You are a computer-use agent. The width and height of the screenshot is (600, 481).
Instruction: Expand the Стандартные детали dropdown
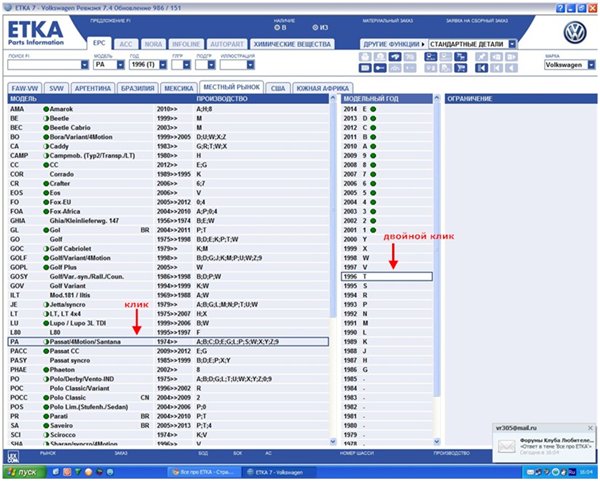[512, 44]
